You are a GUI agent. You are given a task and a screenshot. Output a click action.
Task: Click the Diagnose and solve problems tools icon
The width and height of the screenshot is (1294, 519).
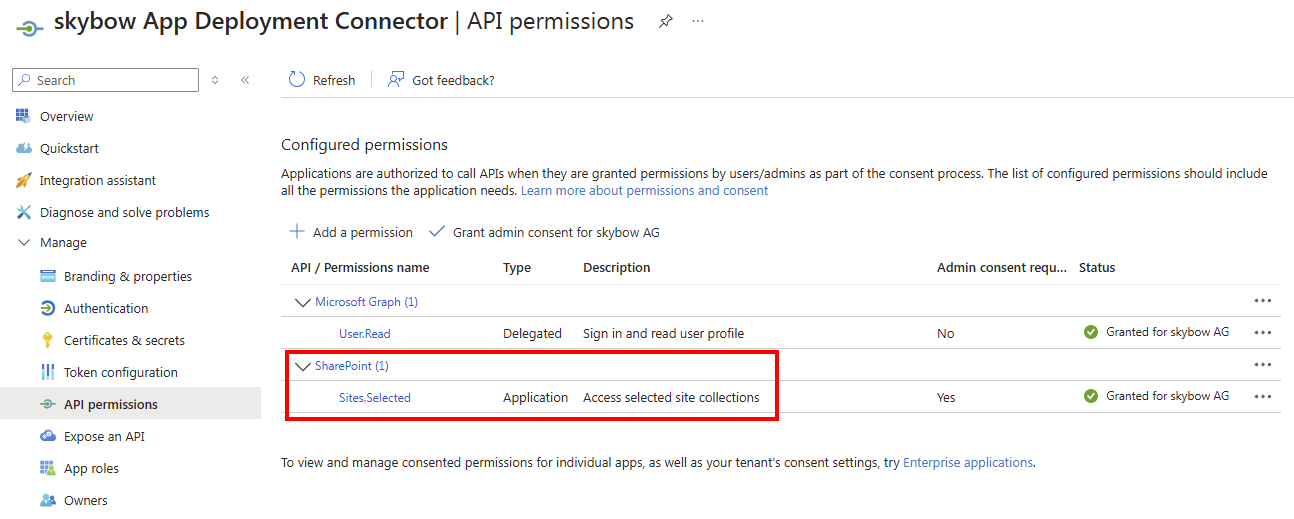(x=24, y=212)
